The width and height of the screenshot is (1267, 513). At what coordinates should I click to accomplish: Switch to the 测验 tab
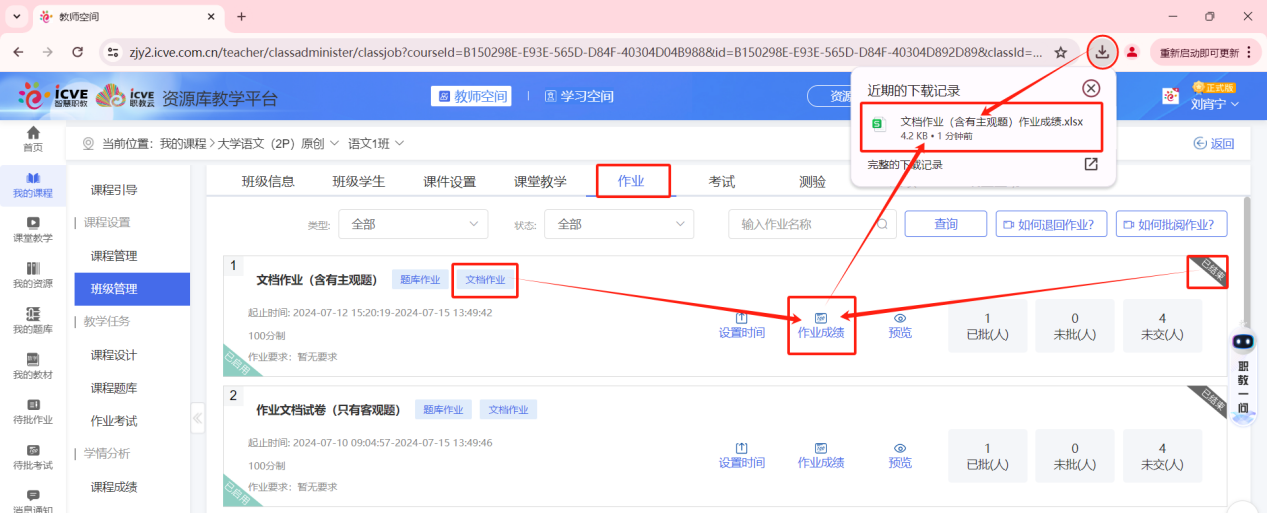click(813, 182)
